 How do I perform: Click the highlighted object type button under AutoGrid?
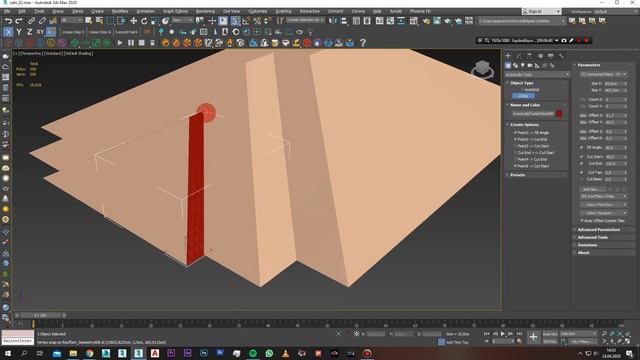point(523,96)
